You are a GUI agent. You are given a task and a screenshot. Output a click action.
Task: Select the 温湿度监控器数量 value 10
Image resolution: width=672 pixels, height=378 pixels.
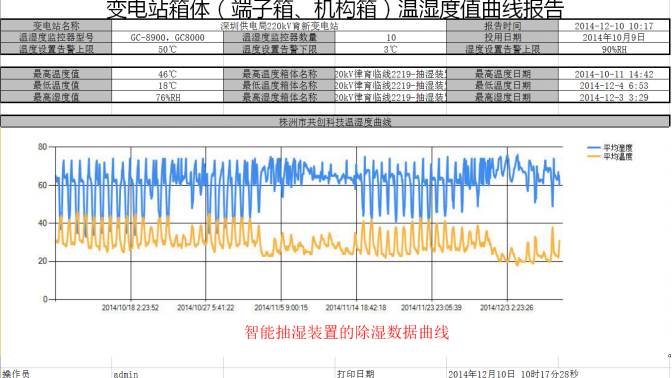(390, 37)
